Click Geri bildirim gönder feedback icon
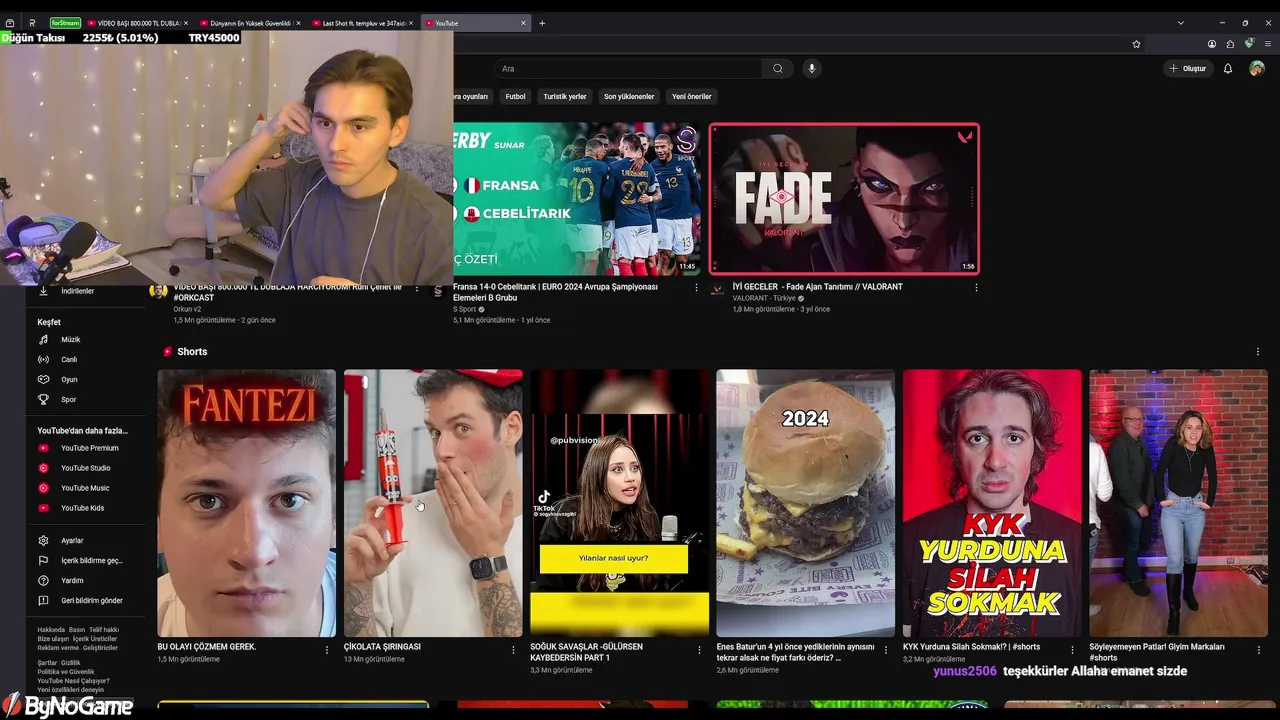 pos(43,601)
